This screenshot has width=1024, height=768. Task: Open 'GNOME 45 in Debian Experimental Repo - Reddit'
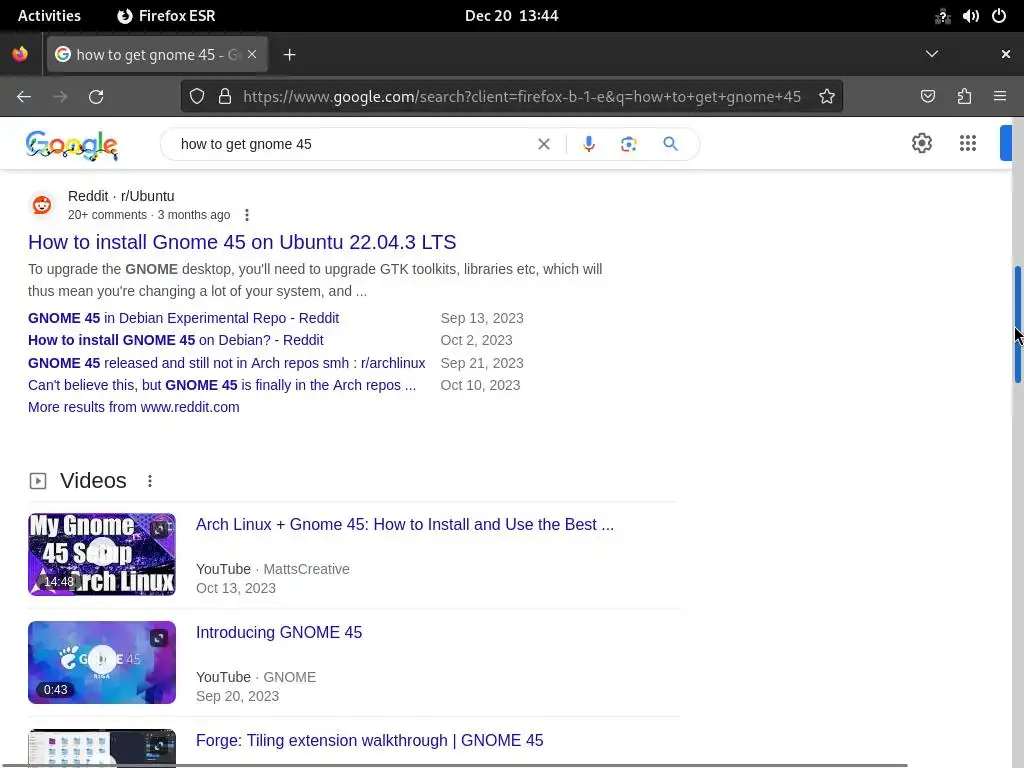[x=184, y=318]
